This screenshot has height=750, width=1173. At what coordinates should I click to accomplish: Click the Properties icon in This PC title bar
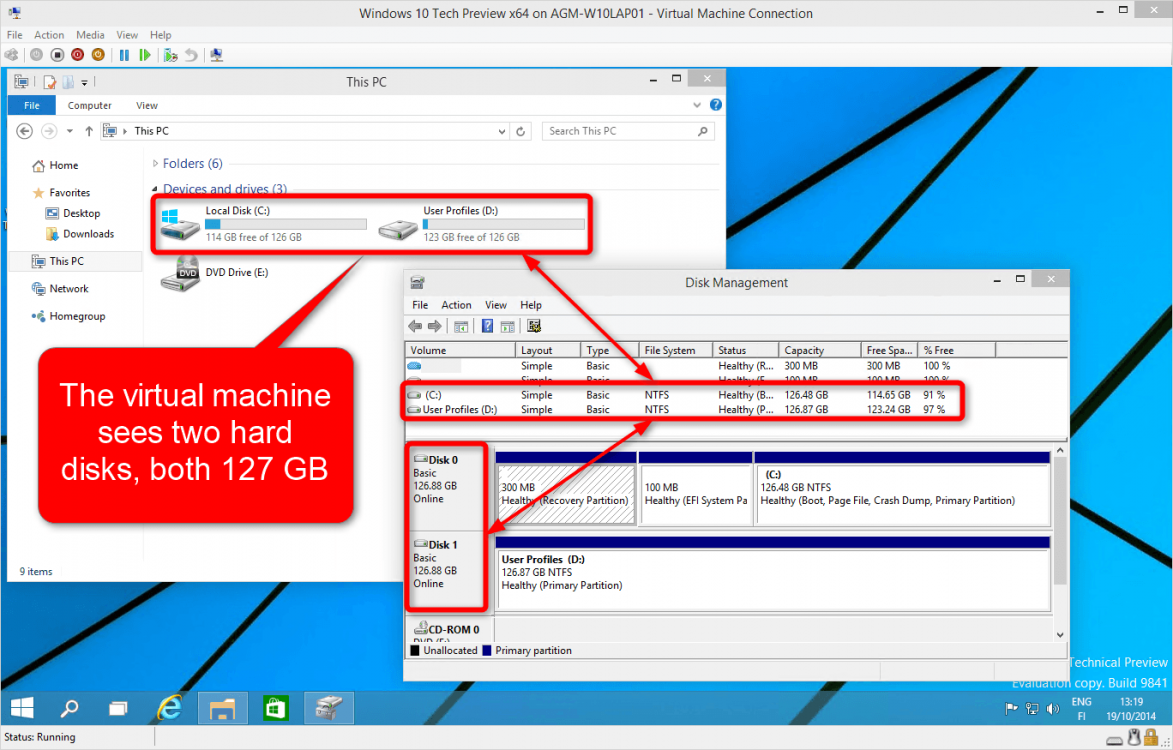(x=49, y=82)
